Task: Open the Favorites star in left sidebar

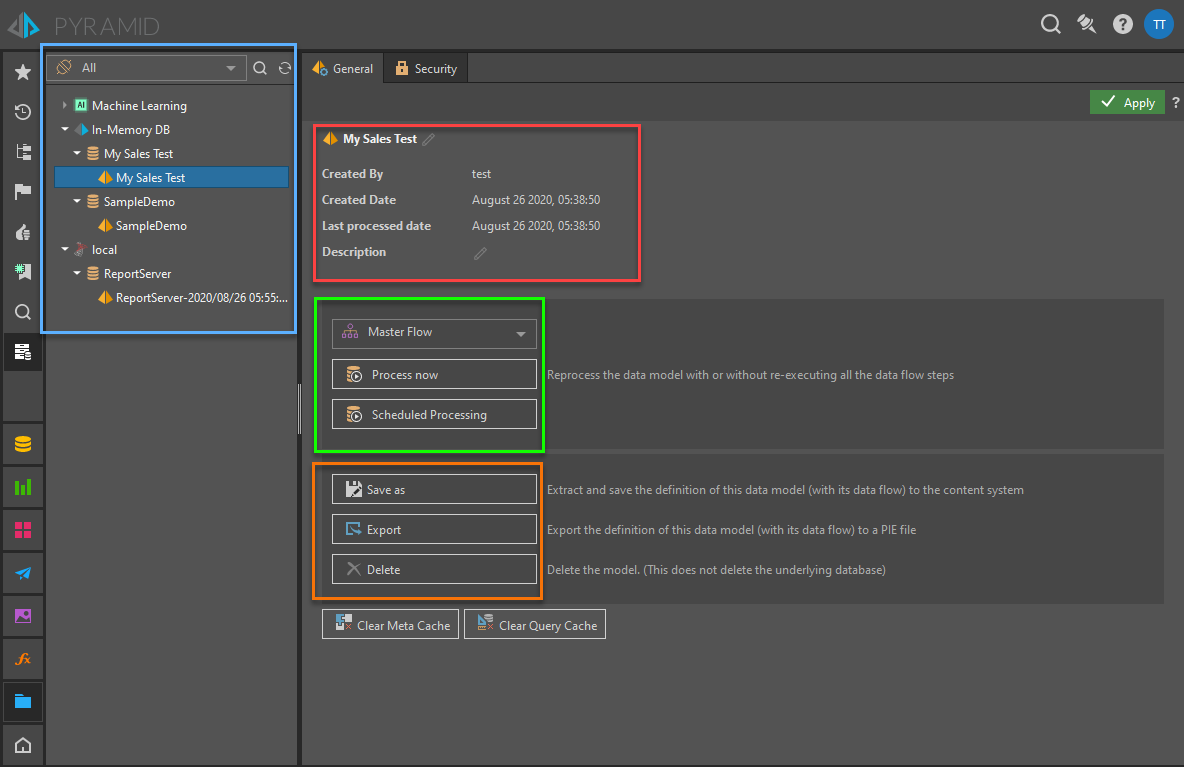Action: (x=23, y=72)
